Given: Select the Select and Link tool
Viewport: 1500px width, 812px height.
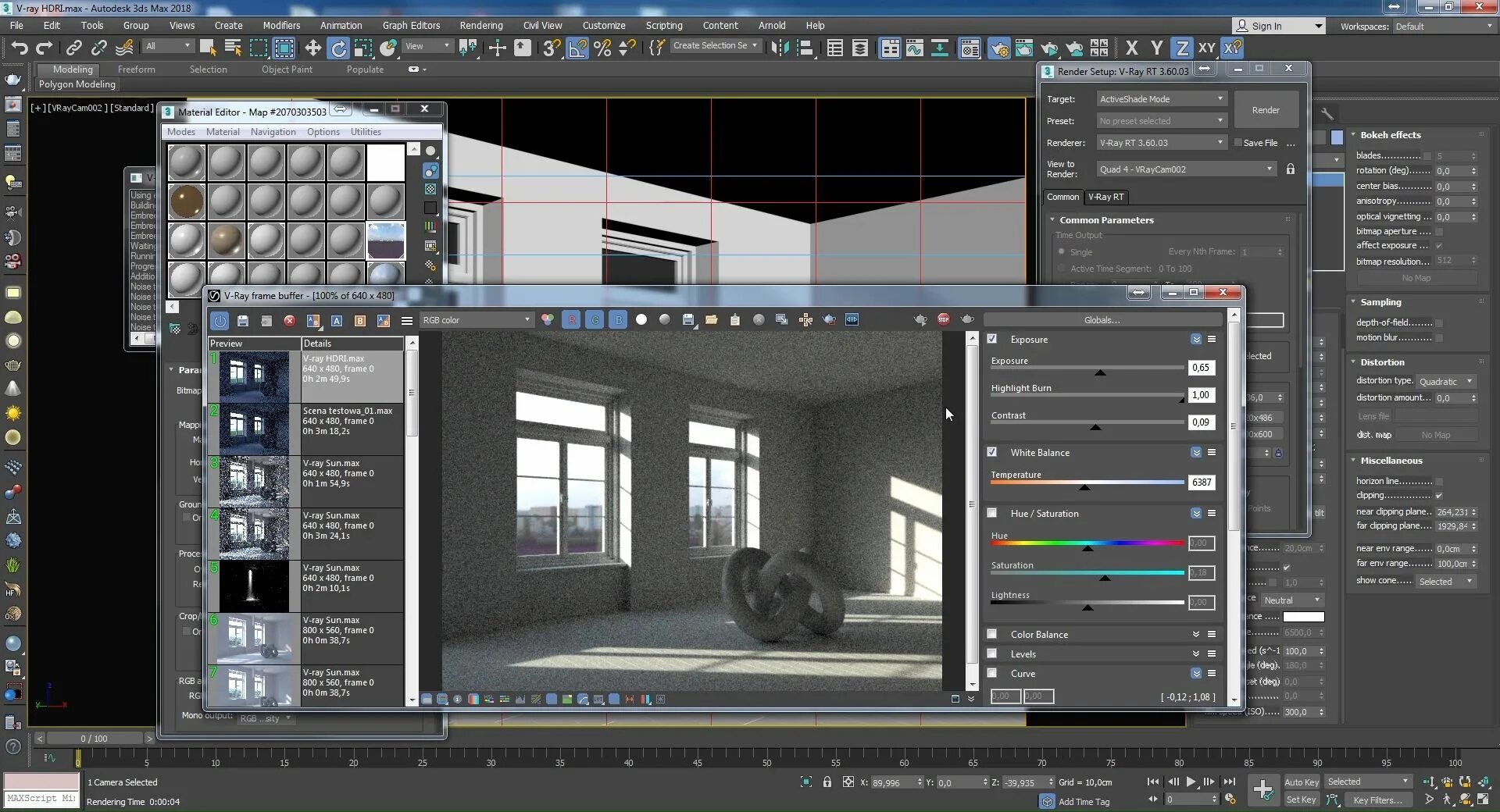Looking at the screenshot, I should pos(73,48).
